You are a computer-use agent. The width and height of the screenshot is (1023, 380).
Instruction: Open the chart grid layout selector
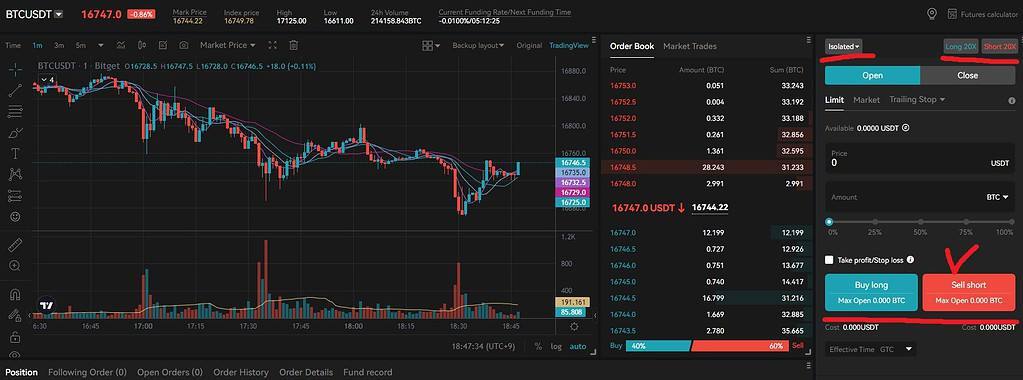point(431,45)
